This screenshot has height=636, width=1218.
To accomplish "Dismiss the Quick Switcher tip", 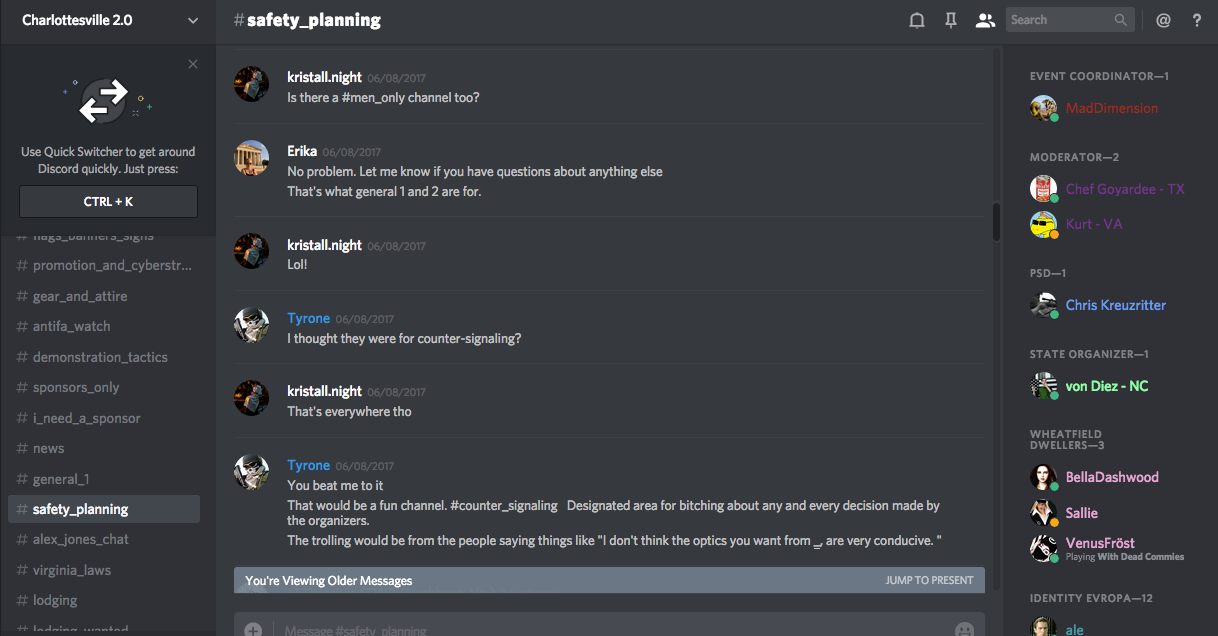I will 193,64.
